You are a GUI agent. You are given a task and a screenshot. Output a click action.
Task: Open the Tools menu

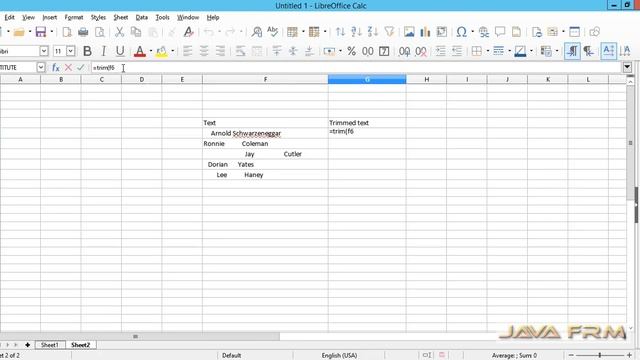pos(162,18)
